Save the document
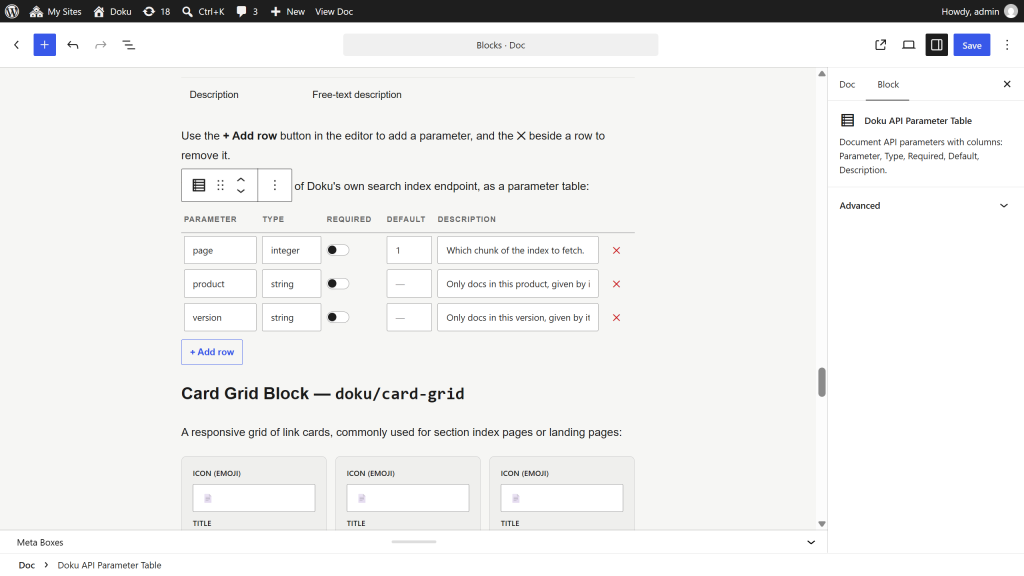The width and height of the screenshot is (1024, 576). pyautogui.click(x=972, y=44)
